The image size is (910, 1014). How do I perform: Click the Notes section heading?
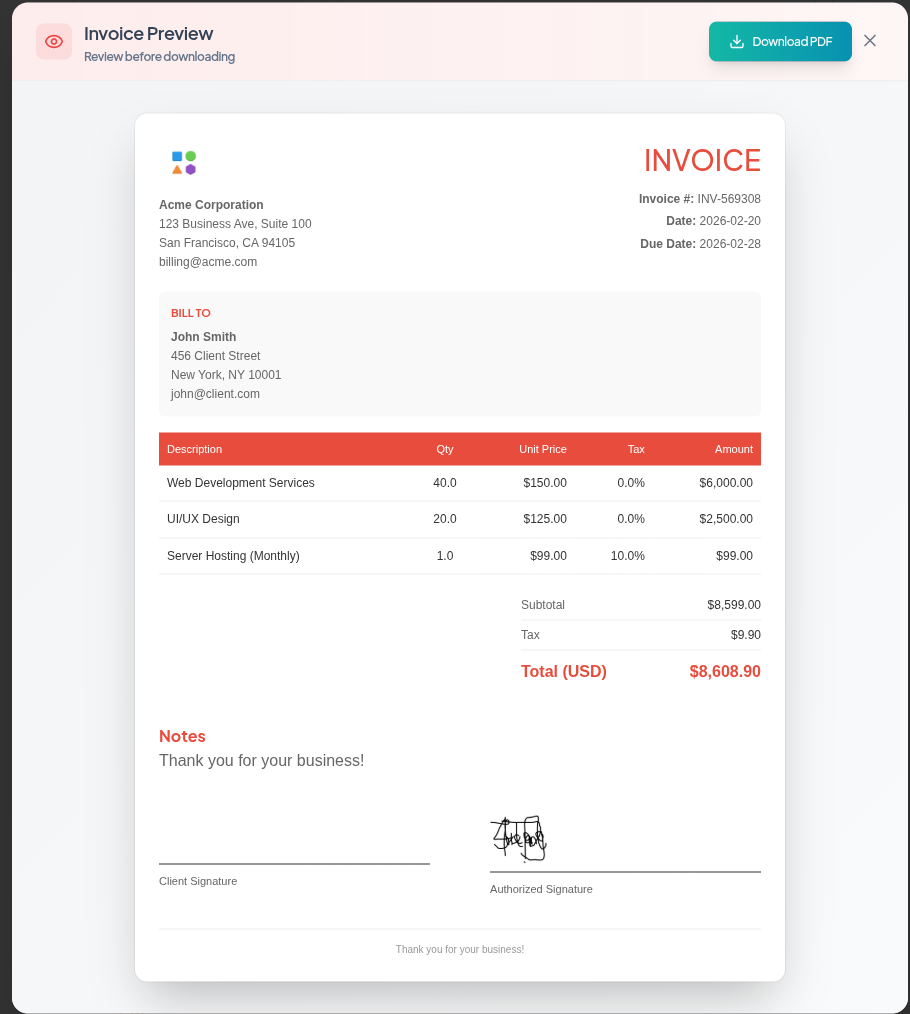point(182,736)
